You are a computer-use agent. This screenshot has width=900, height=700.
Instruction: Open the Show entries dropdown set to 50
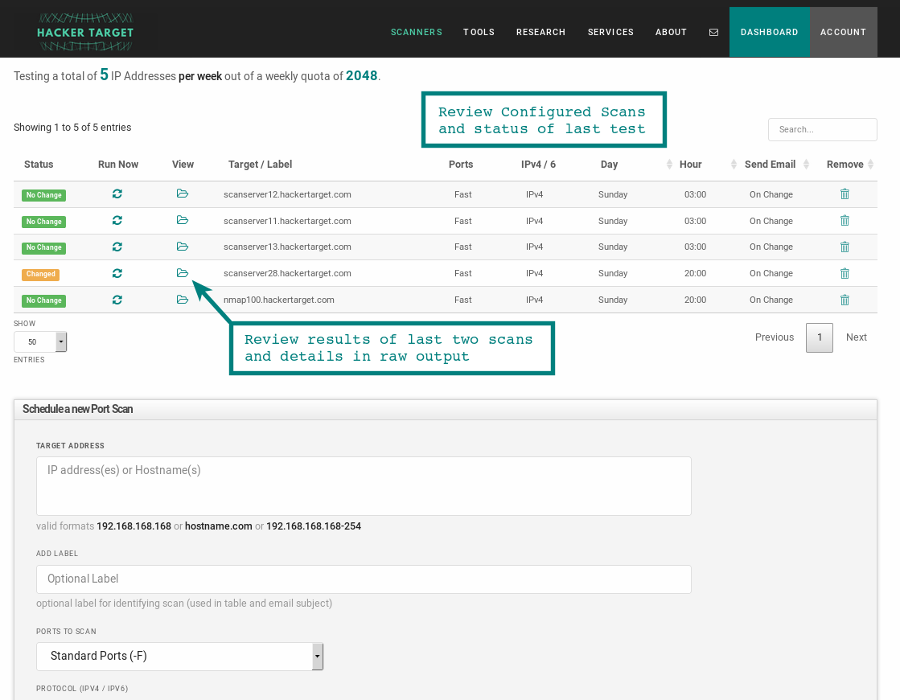(40, 342)
